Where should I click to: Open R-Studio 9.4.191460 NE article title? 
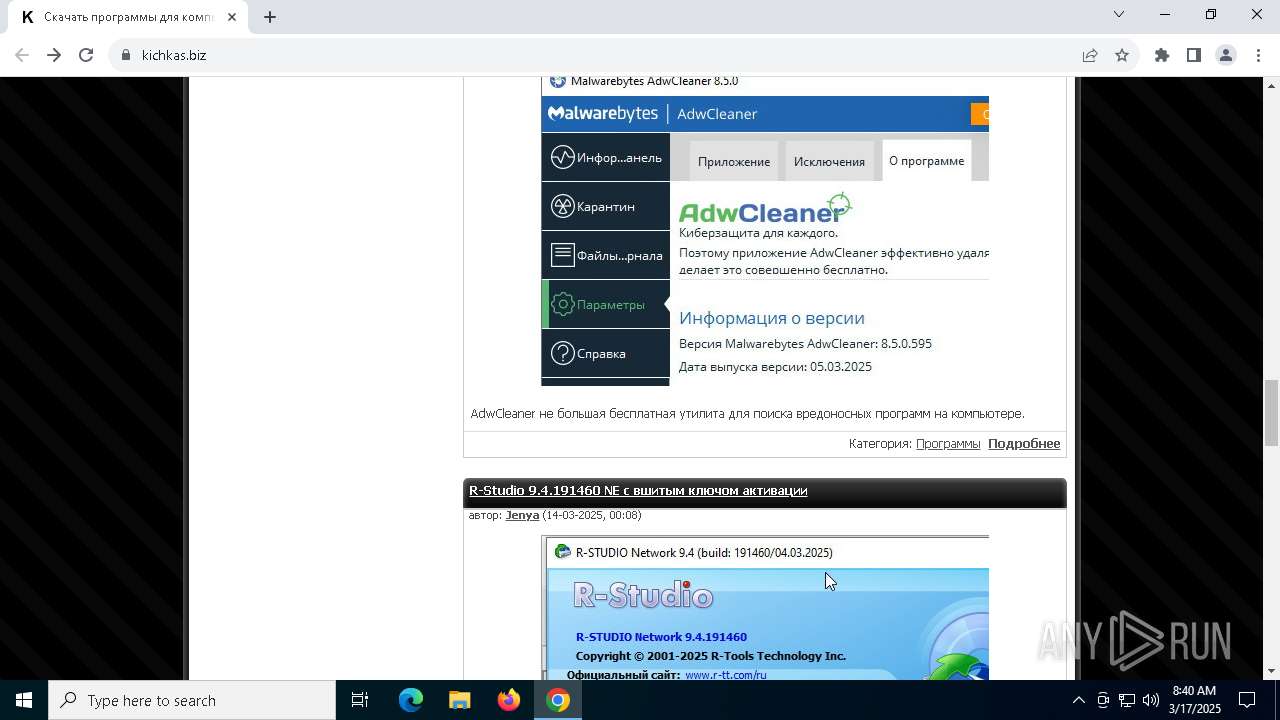click(638, 491)
